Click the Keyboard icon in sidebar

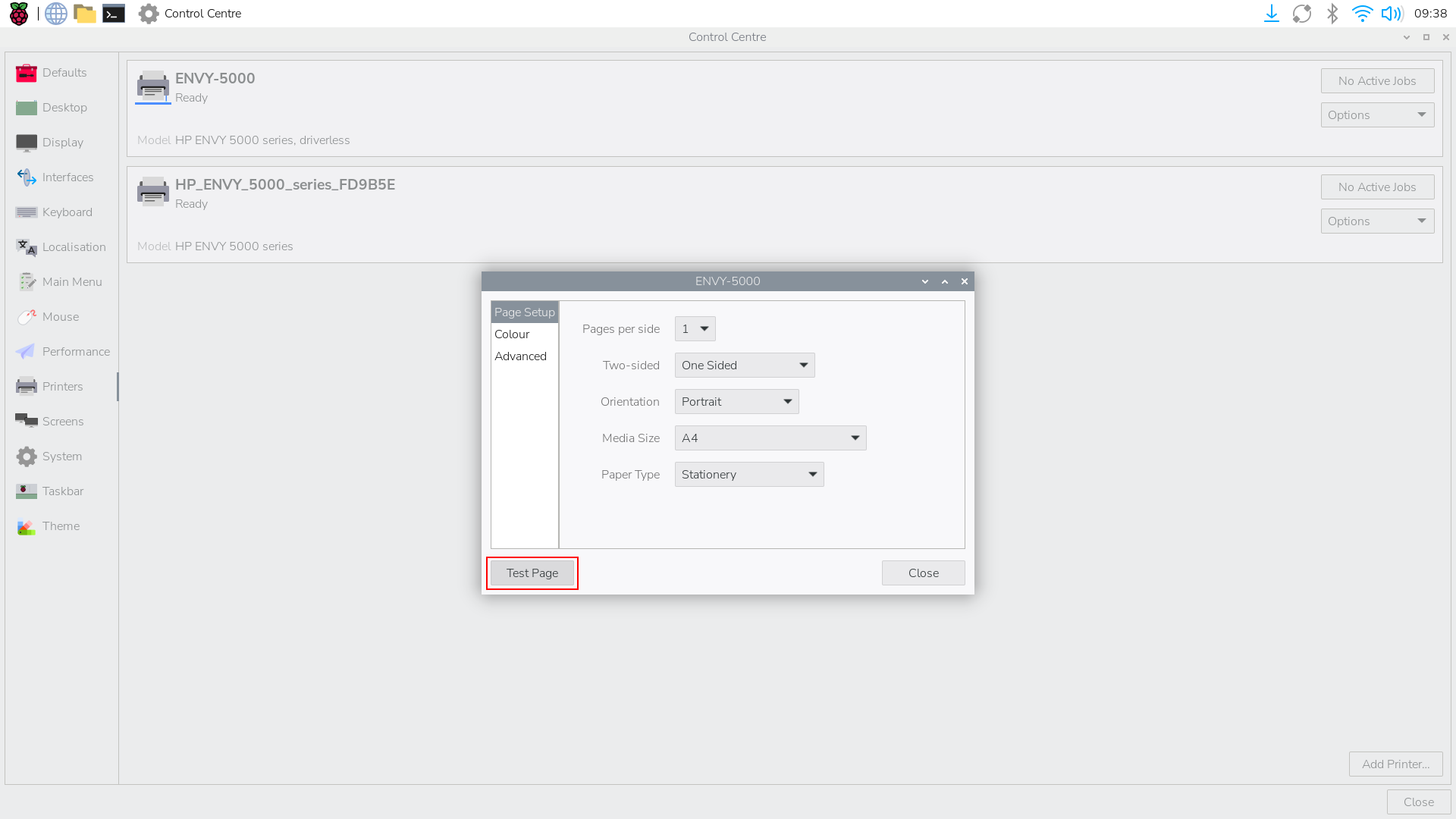[27, 212]
